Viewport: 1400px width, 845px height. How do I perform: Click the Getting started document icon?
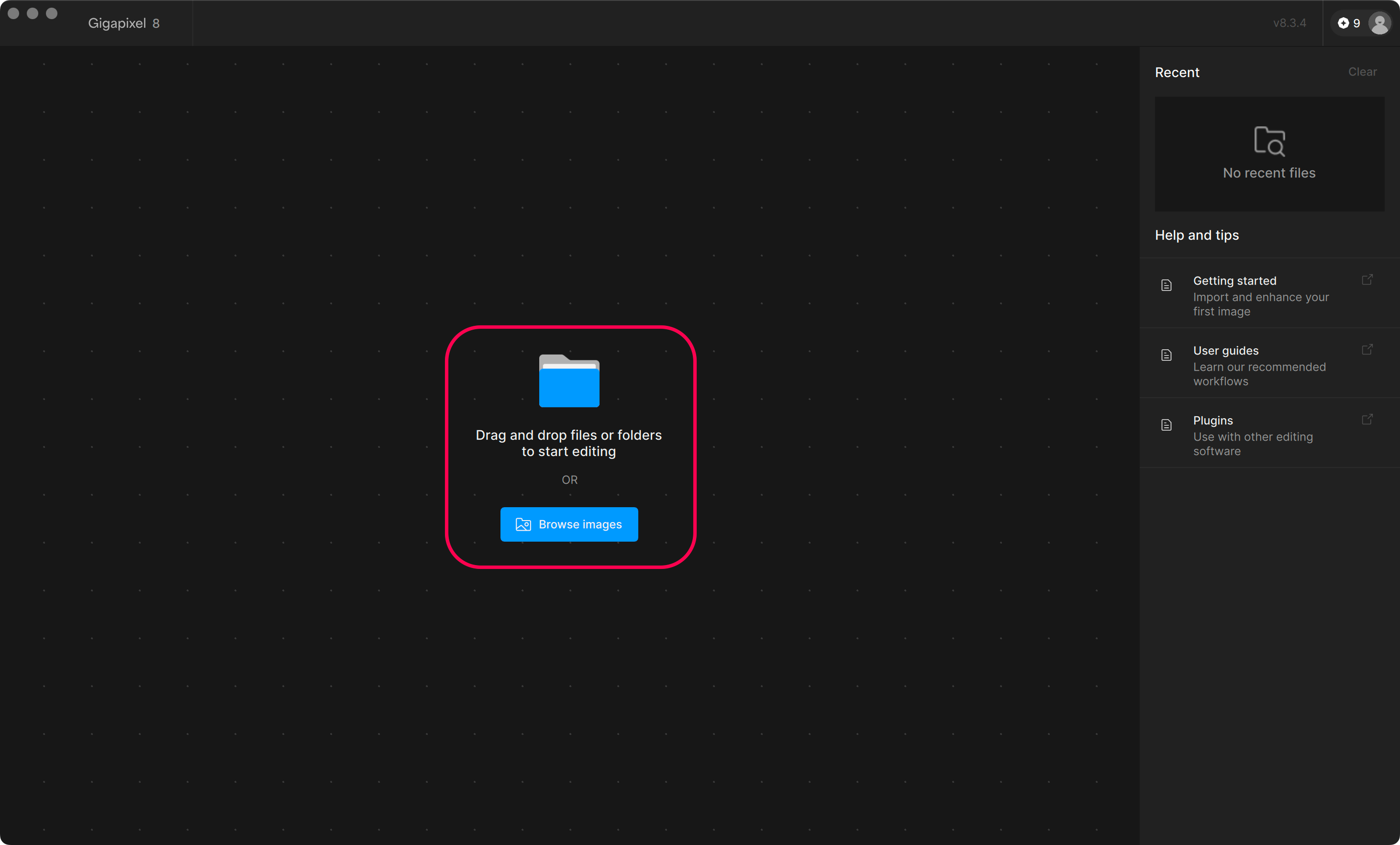pyautogui.click(x=1167, y=285)
